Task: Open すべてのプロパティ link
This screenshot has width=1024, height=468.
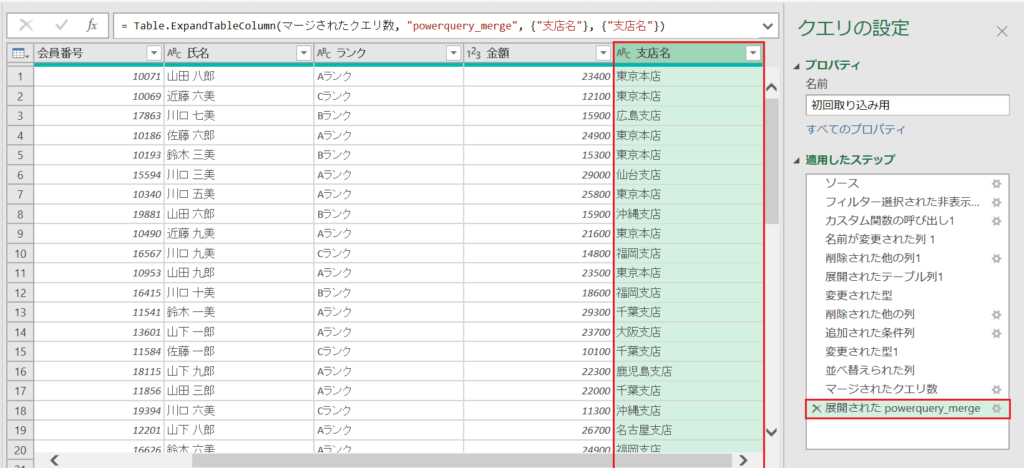Action: tap(856, 129)
